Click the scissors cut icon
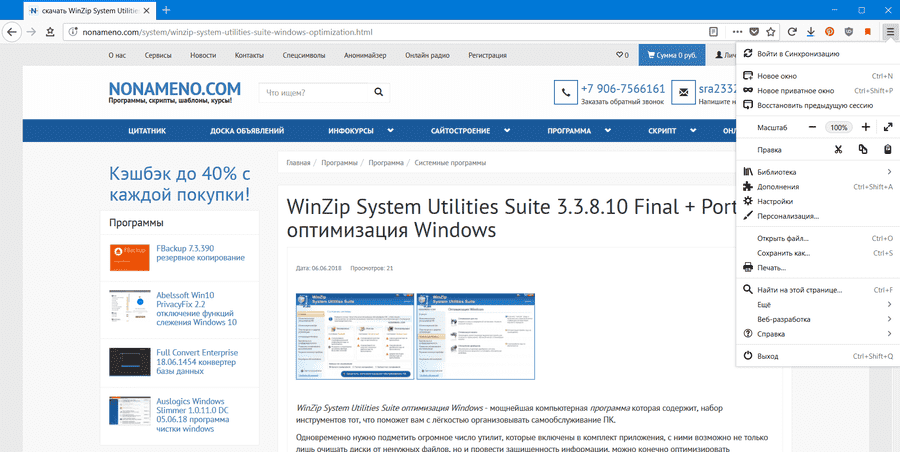The height and width of the screenshot is (452, 900). [x=838, y=150]
